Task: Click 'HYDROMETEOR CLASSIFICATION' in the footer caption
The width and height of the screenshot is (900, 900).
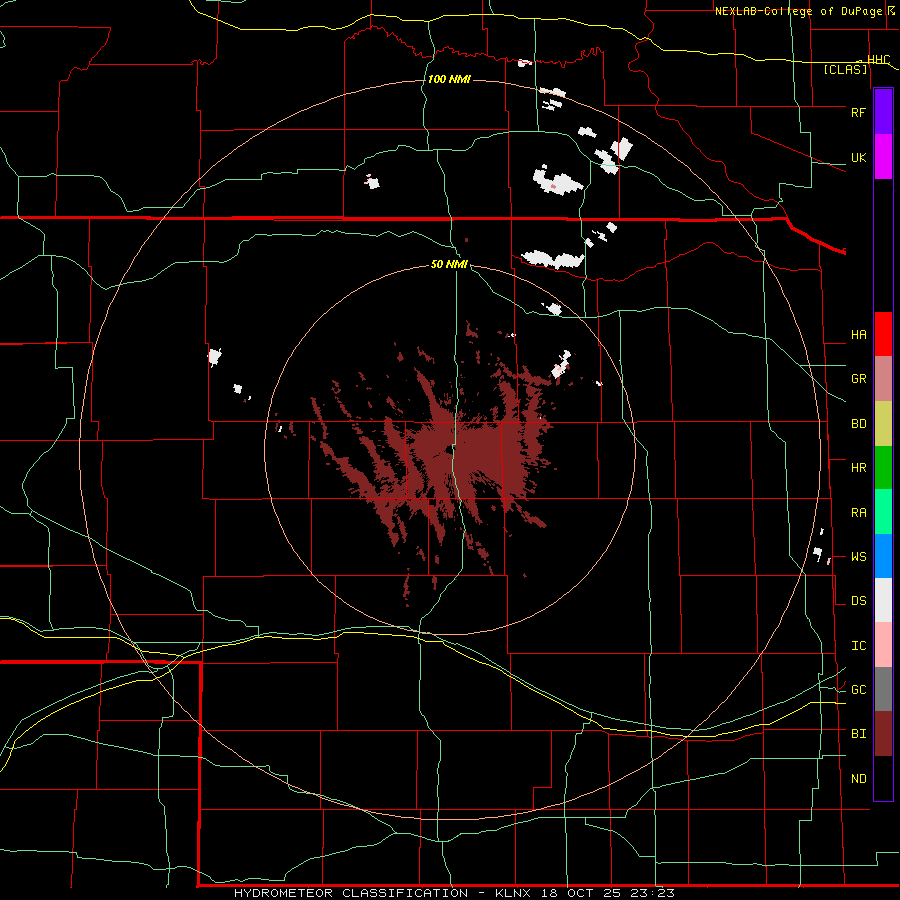Action: (x=351, y=893)
